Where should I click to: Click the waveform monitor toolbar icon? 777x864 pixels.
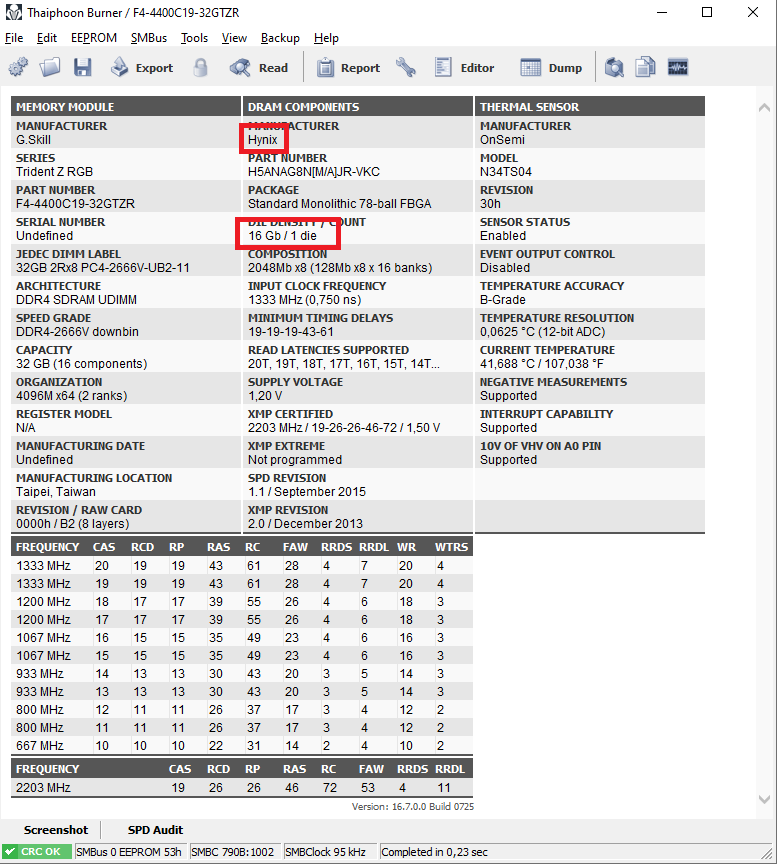678,68
